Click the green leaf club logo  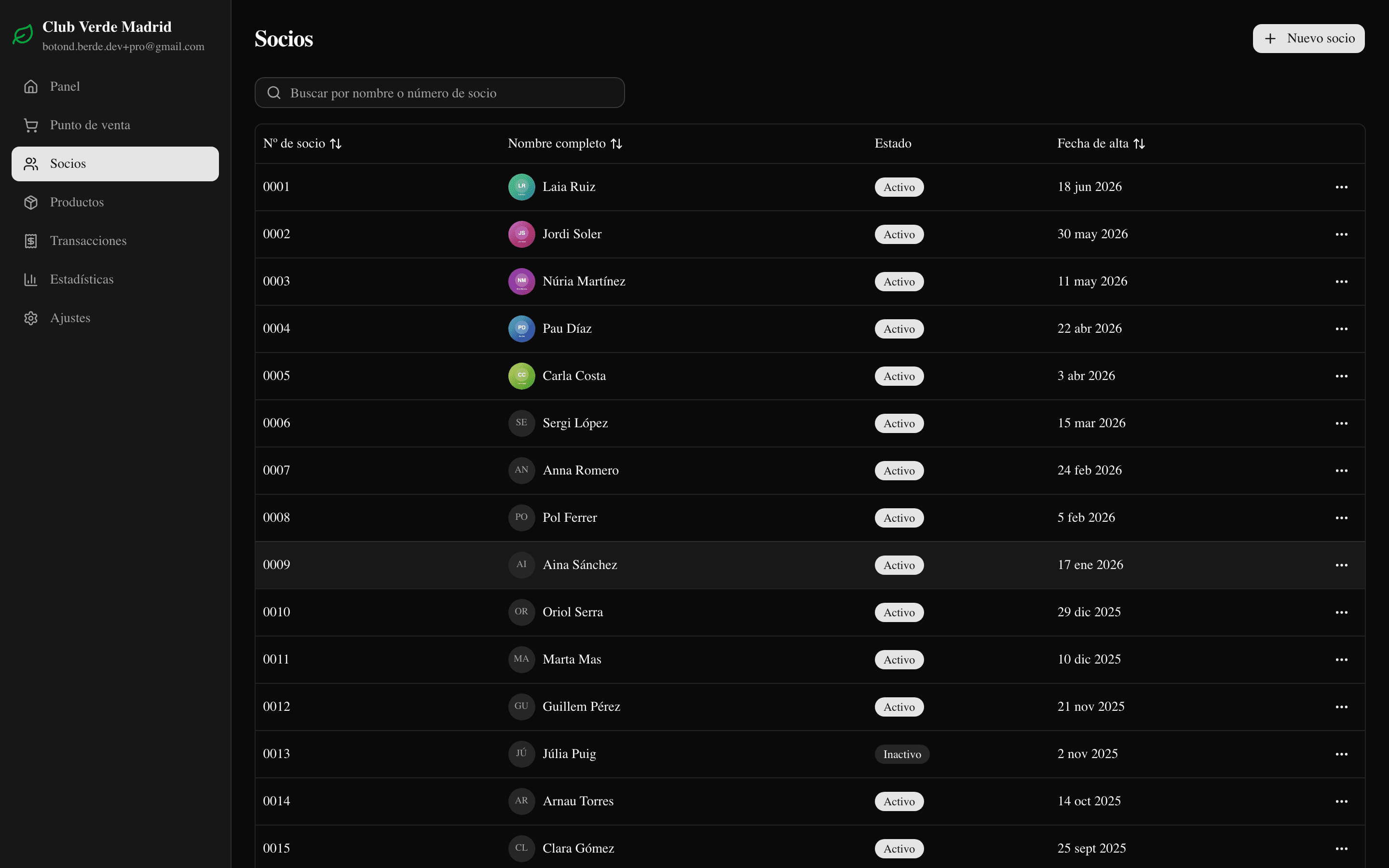pos(23,35)
